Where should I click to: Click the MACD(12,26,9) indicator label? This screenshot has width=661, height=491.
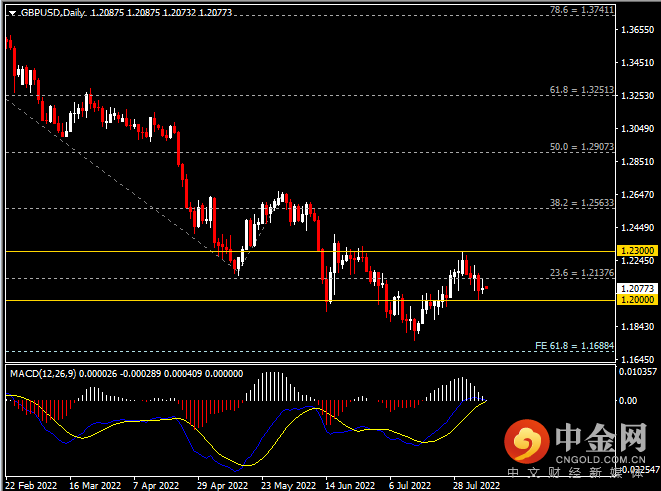coord(43,374)
